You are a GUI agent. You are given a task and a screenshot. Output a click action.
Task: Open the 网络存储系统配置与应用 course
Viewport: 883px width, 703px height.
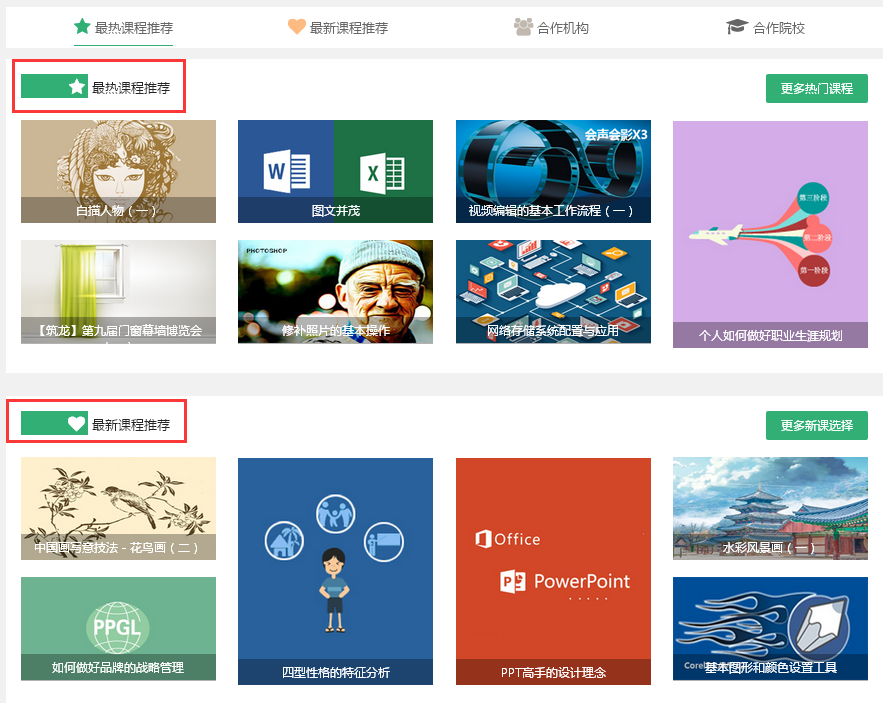coord(553,291)
